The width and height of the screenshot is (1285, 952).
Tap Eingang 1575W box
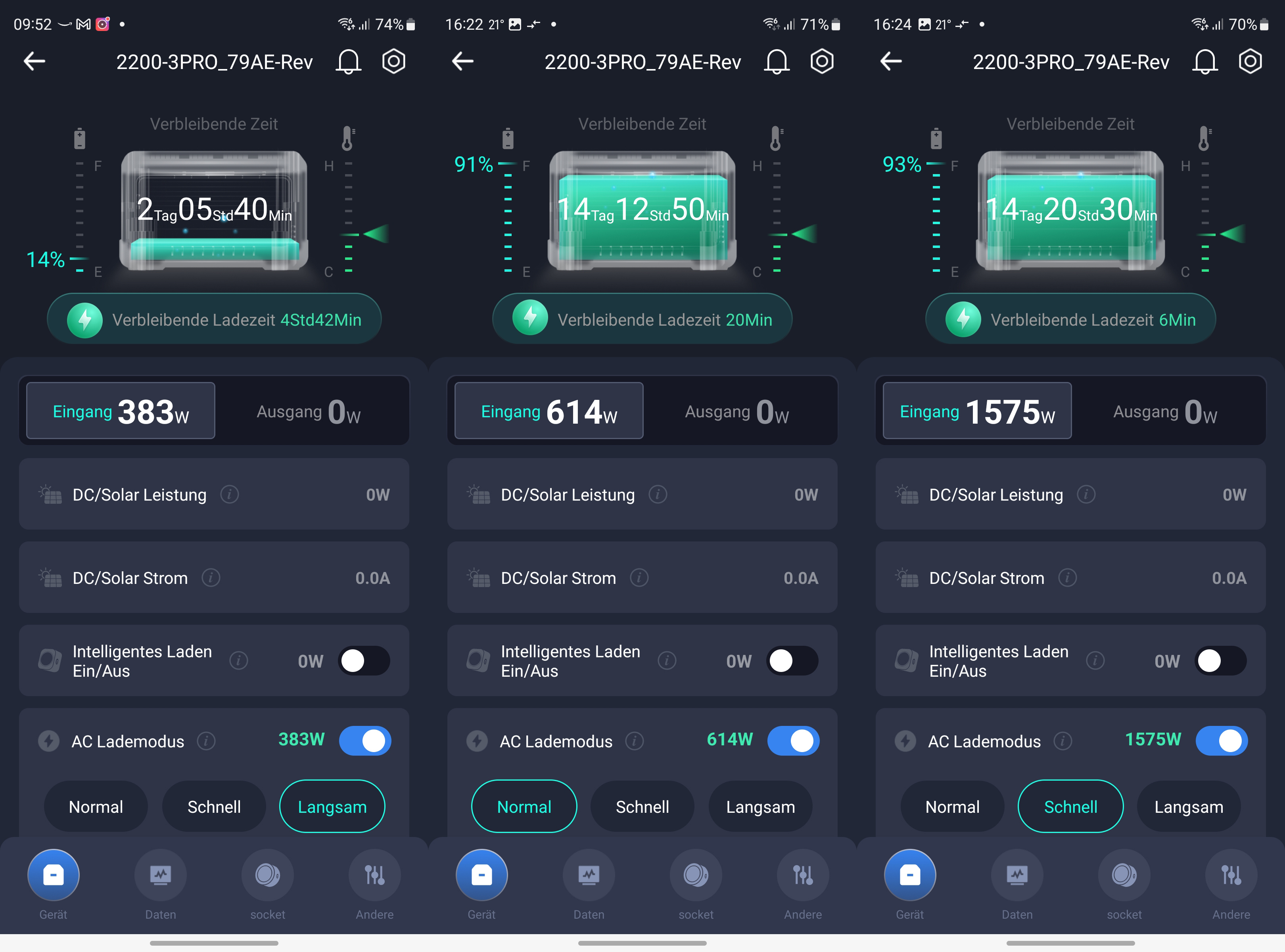977,411
